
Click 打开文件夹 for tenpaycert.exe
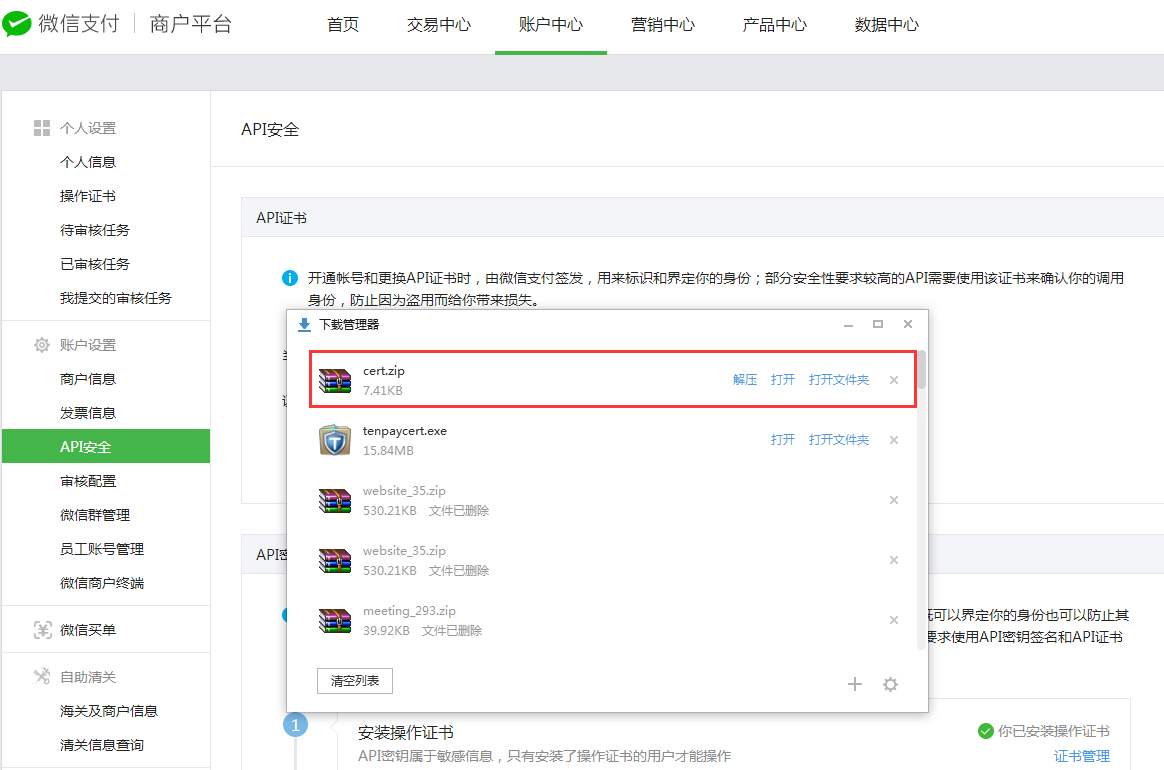click(x=839, y=440)
